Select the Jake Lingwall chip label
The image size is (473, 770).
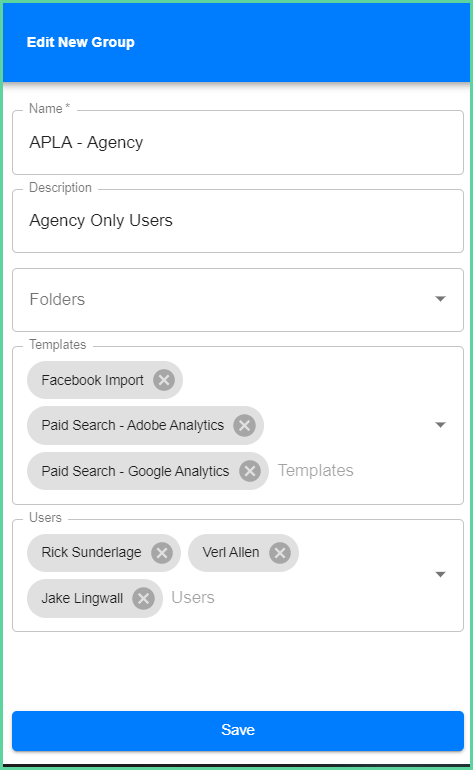tap(82, 598)
